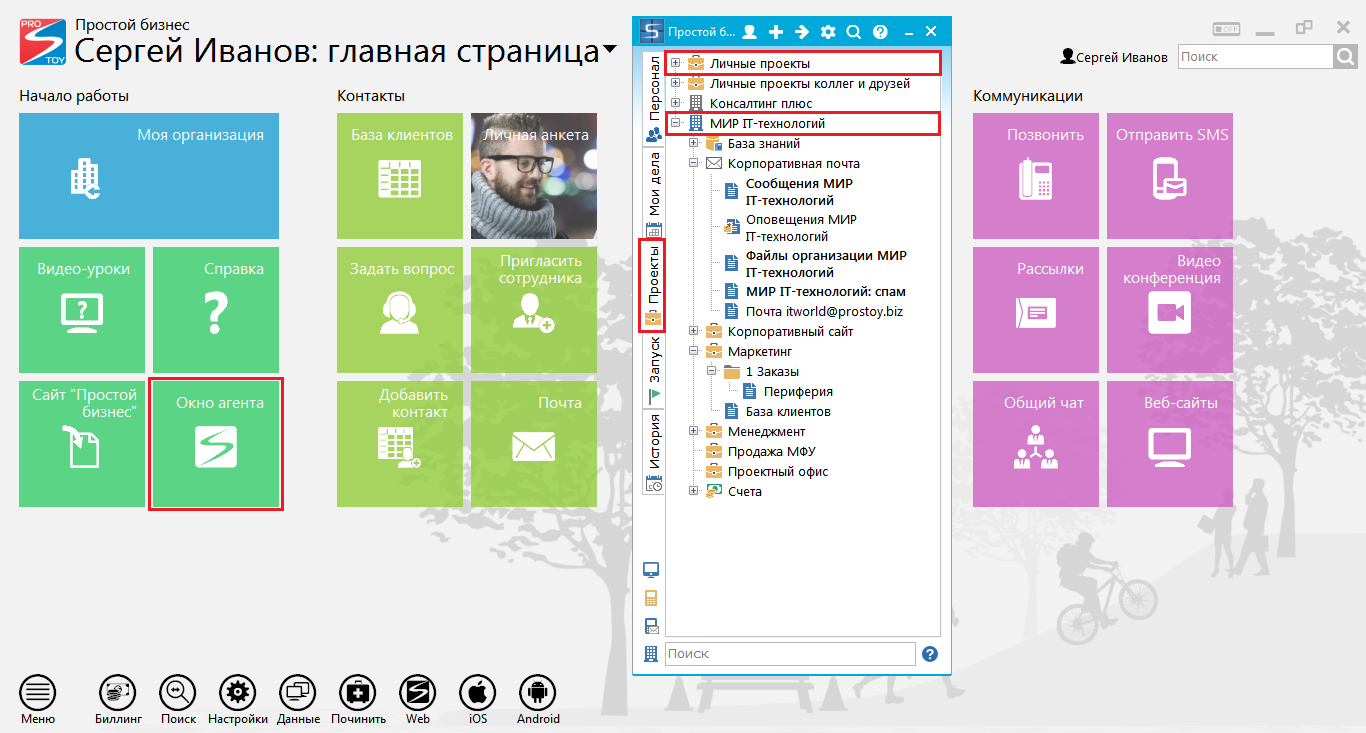Screen dimensions: 1366x733
Task: Click the Поиск magnifier icon in bottom toolbar
Action: click(178, 692)
